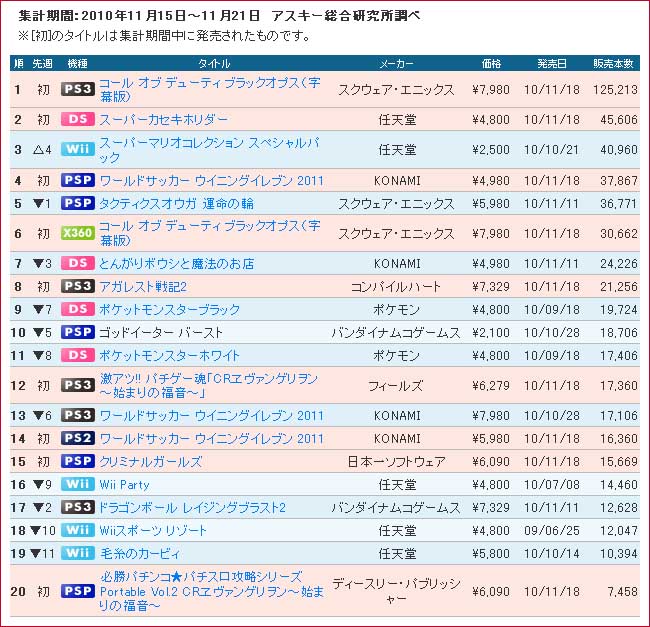Click the コンパイルハート maker cell
650x627 pixels.
coord(396,287)
